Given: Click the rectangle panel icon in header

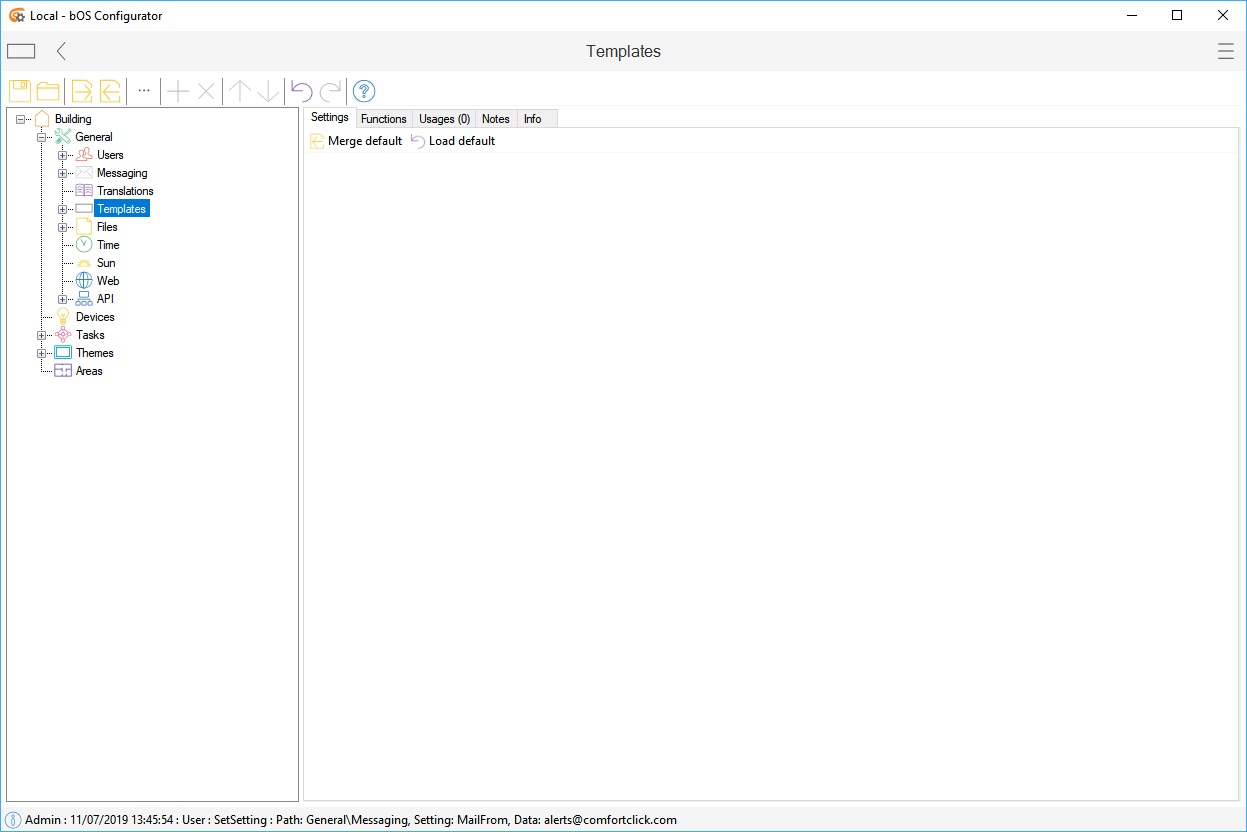Looking at the screenshot, I should tap(21, 51).
